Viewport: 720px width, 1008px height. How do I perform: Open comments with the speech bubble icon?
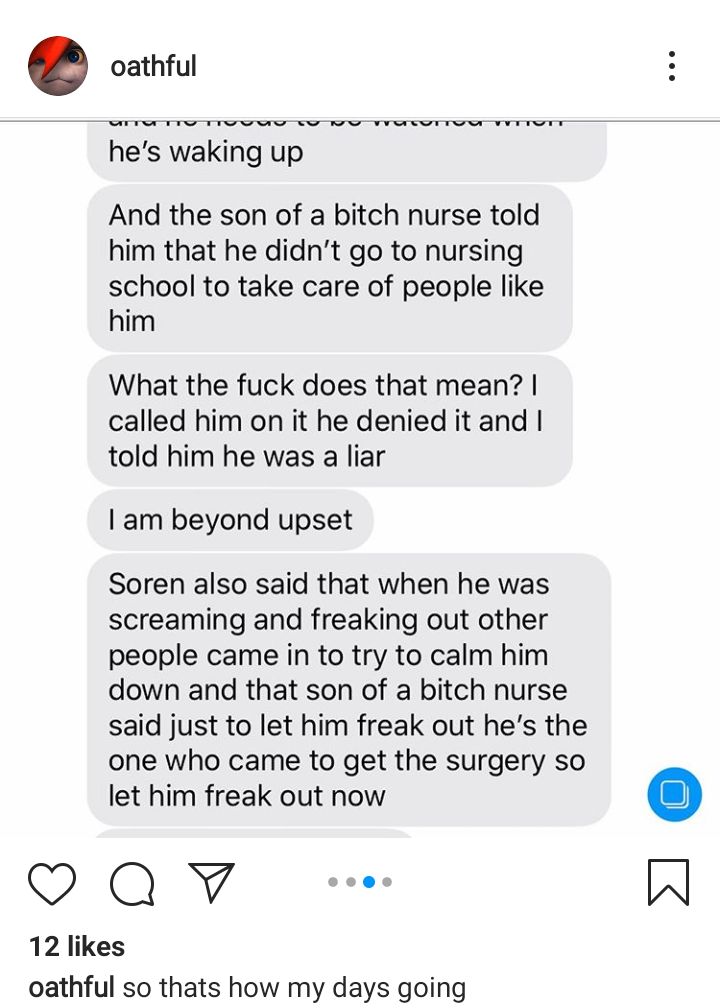132,884
